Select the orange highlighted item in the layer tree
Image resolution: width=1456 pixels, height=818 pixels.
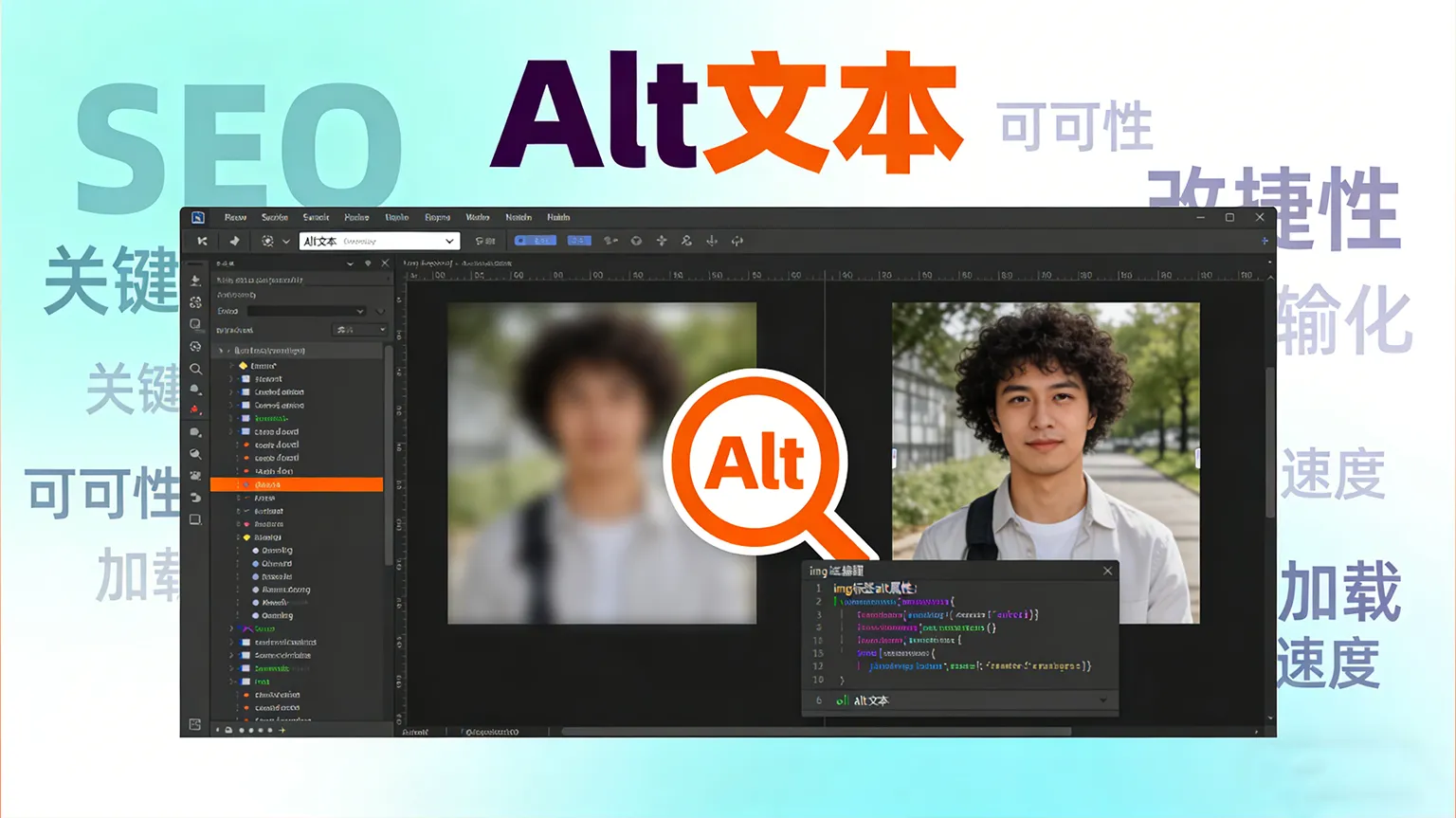click(299, 483)
